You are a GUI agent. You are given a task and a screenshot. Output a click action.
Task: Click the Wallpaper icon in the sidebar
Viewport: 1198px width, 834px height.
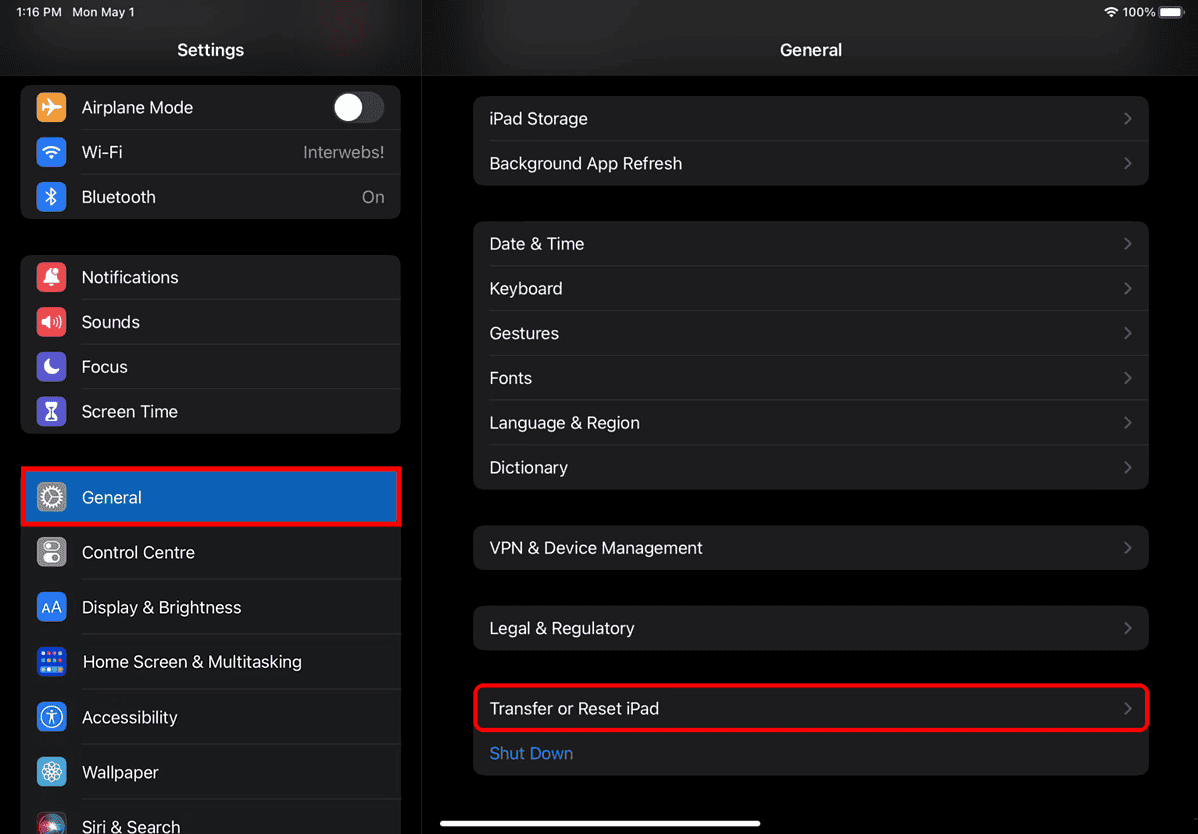click(x=51, y=772)
